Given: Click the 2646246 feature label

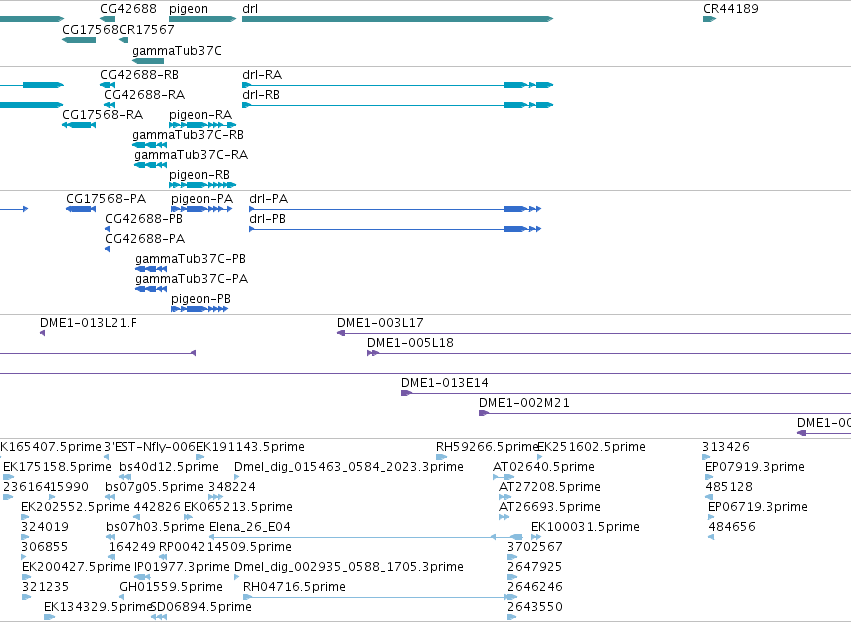Looking at the screenshot, I should coord(535,587).
